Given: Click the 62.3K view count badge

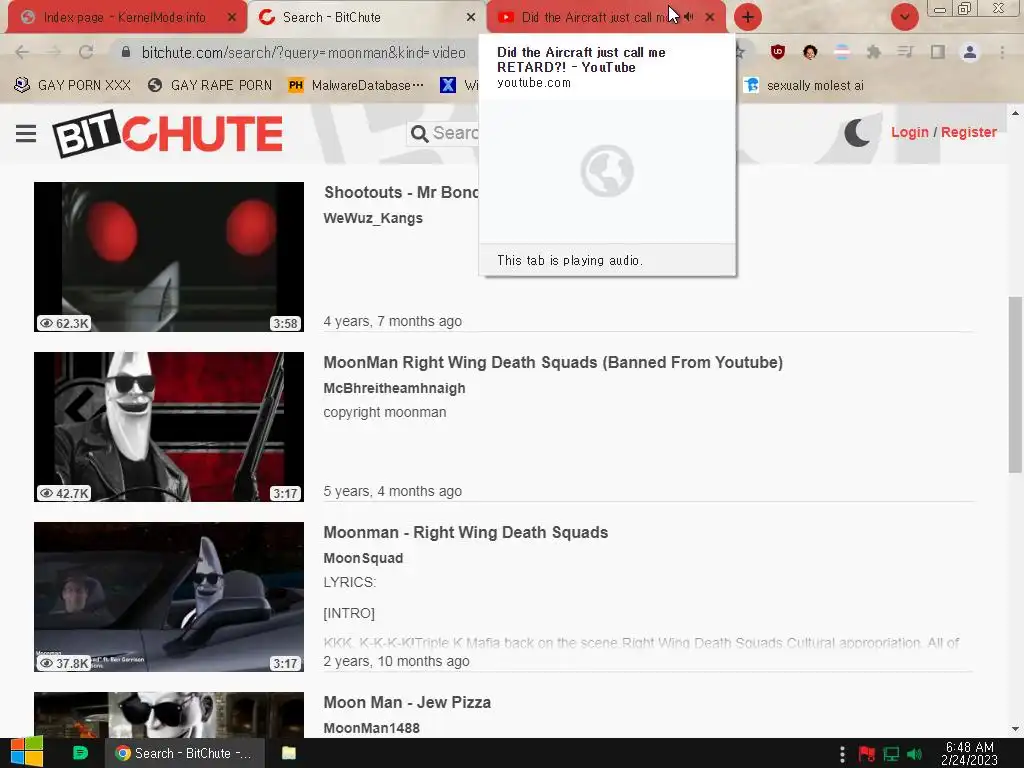Looking at the screenshot, I should [x=64, y=323].
